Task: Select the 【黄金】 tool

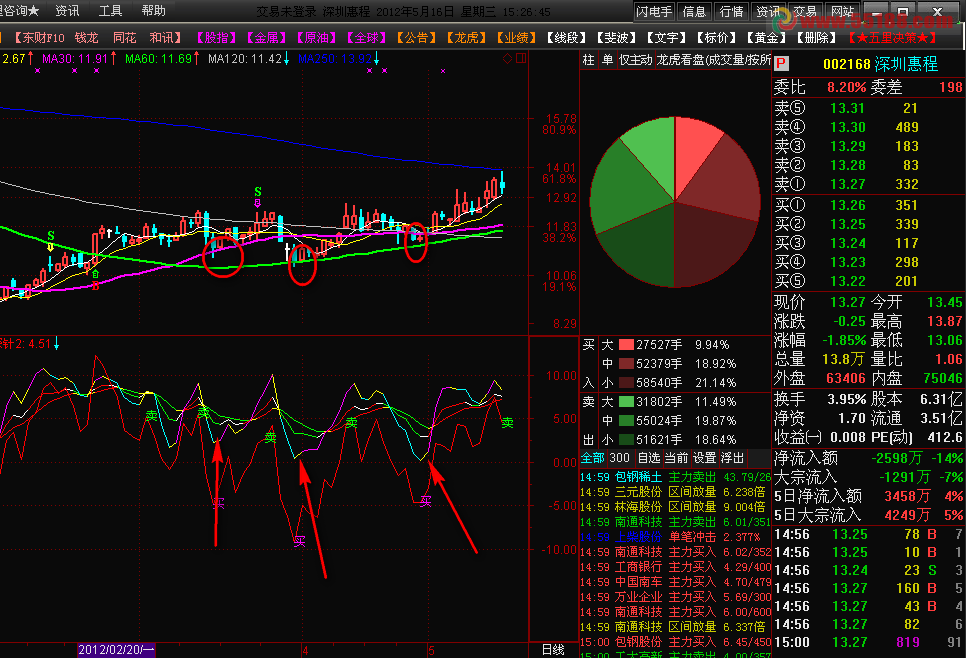Action: click(x=766, y=38)
